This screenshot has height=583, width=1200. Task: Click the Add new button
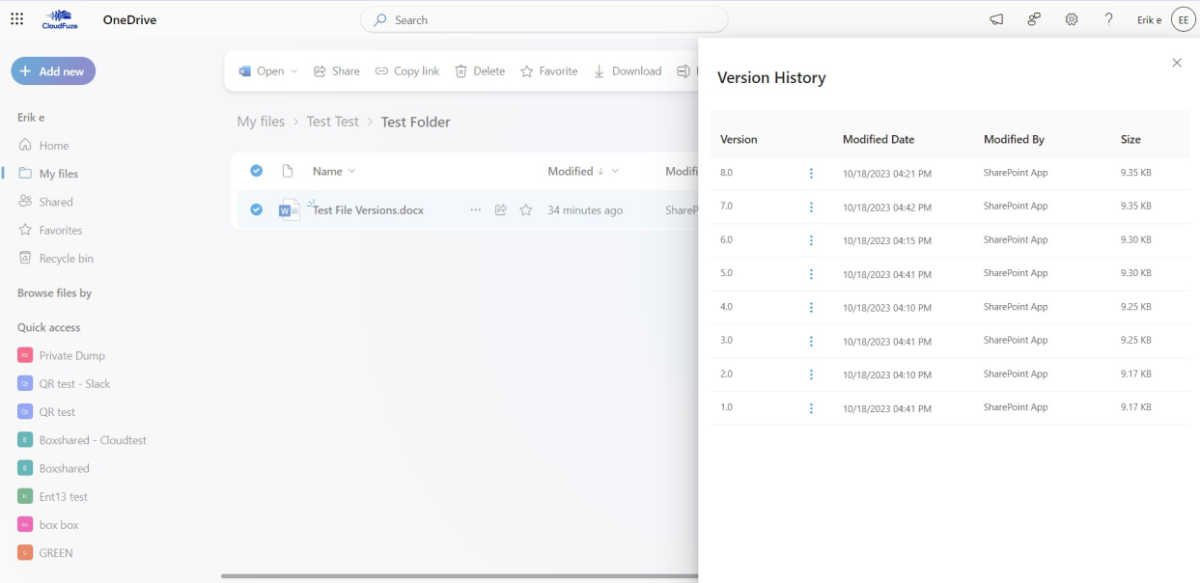[x=52, y=70]
